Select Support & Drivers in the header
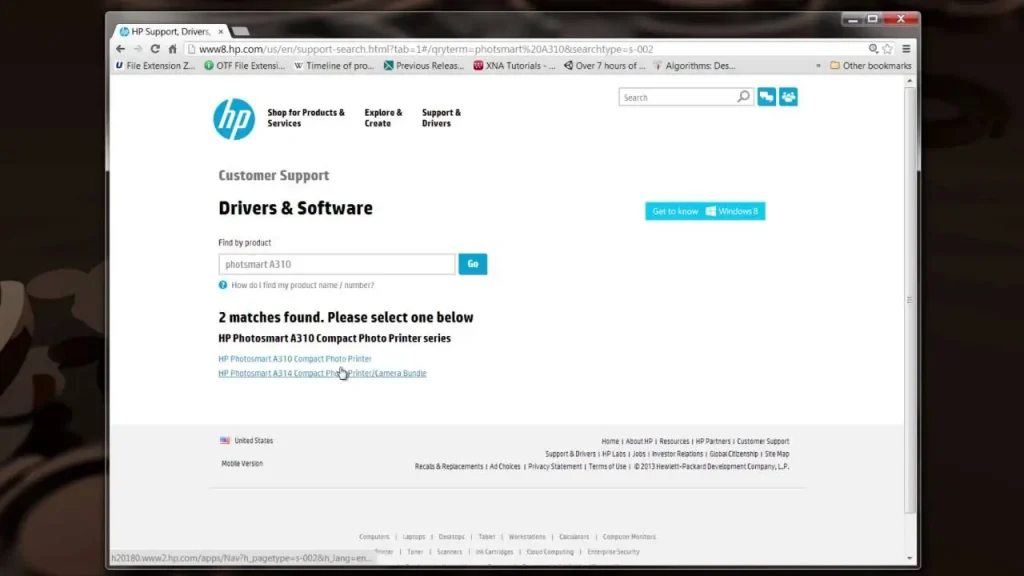 pyautogui.click(x=441, y=118)
